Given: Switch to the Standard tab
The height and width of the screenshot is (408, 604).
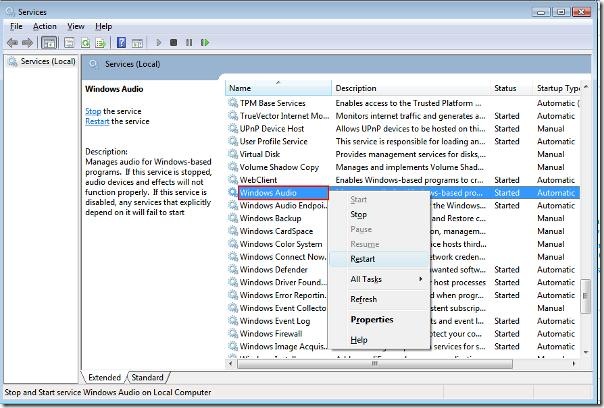Looking at the screenshot, I should pyautogui.click(x=148, y=377).
